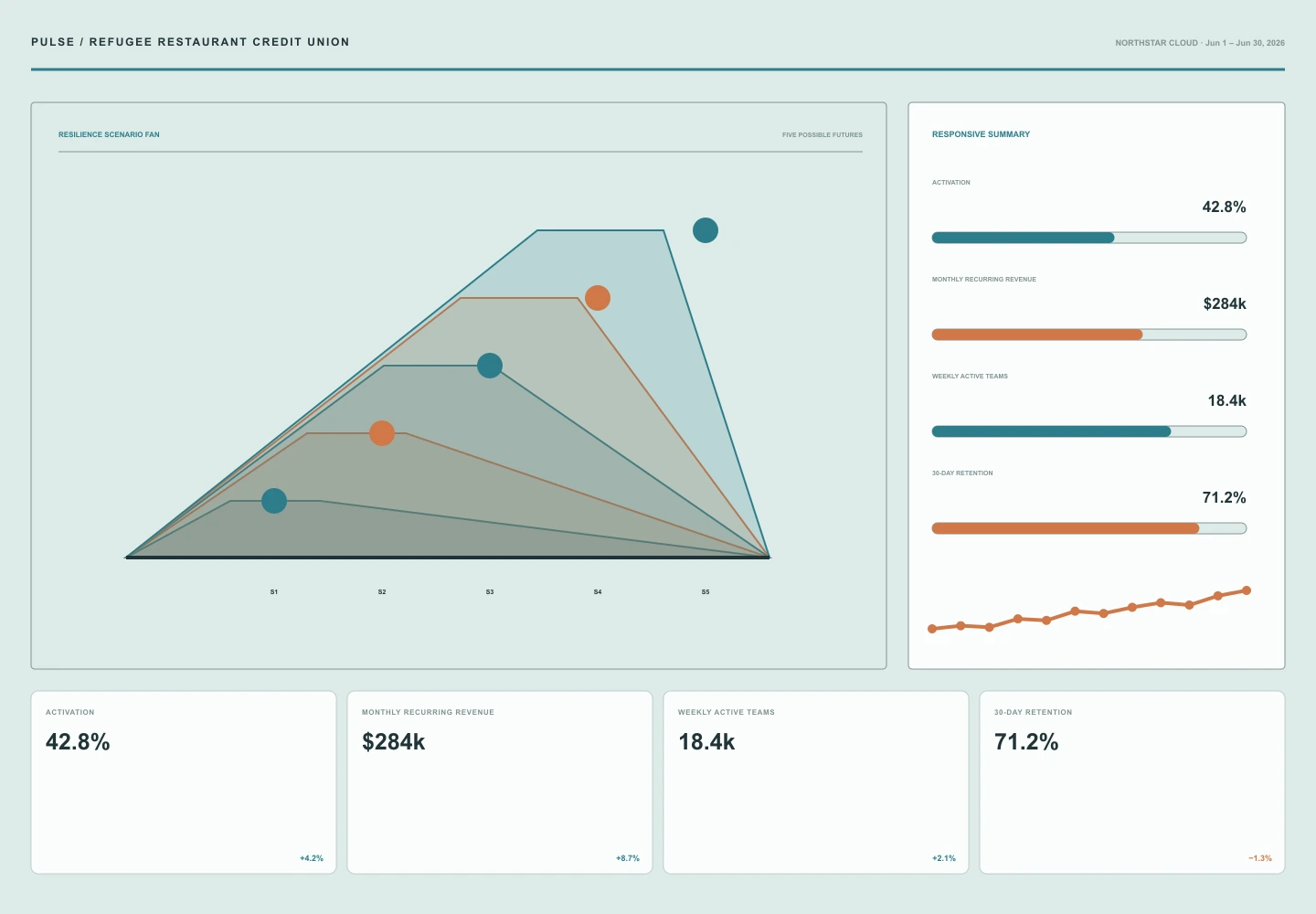Click the +2.1% change in the Weekly Active Teams card
The image size is (1316, 914).
tap(944, 858)
